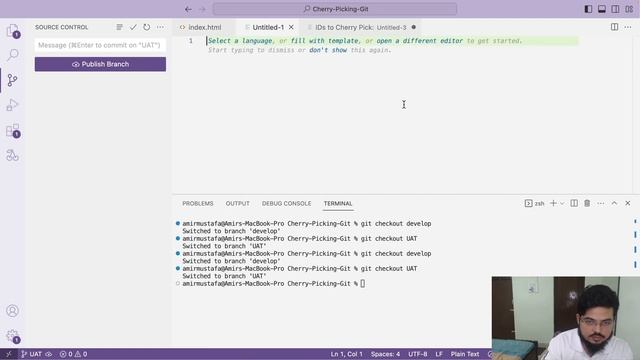This screenshot has width=640, height=360.
Task: Select the Untitled-1 editor tab
Action: click(x=268, y=27)
